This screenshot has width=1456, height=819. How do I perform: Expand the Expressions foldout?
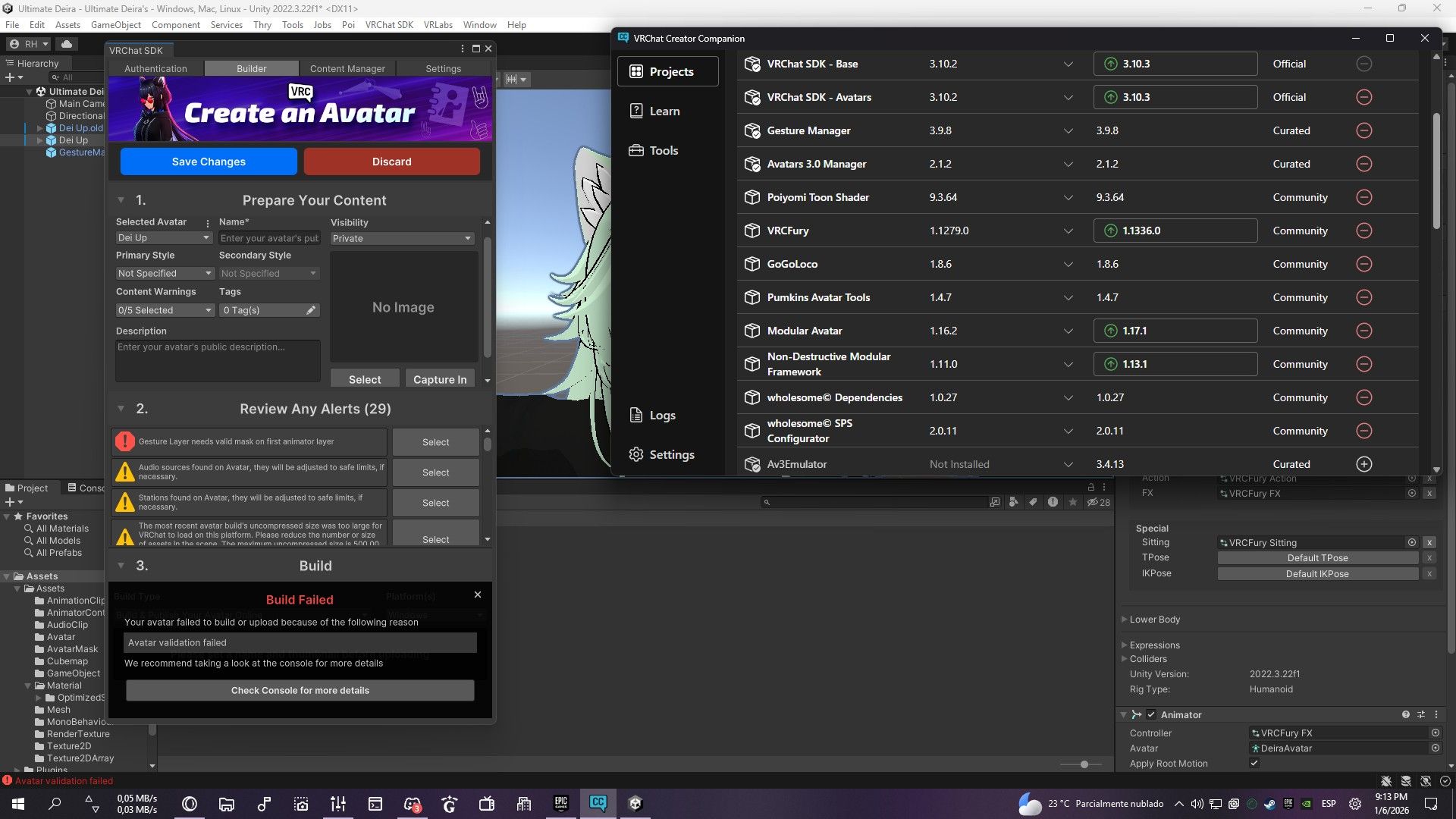pyautogui.click(x=1125, y=645)
